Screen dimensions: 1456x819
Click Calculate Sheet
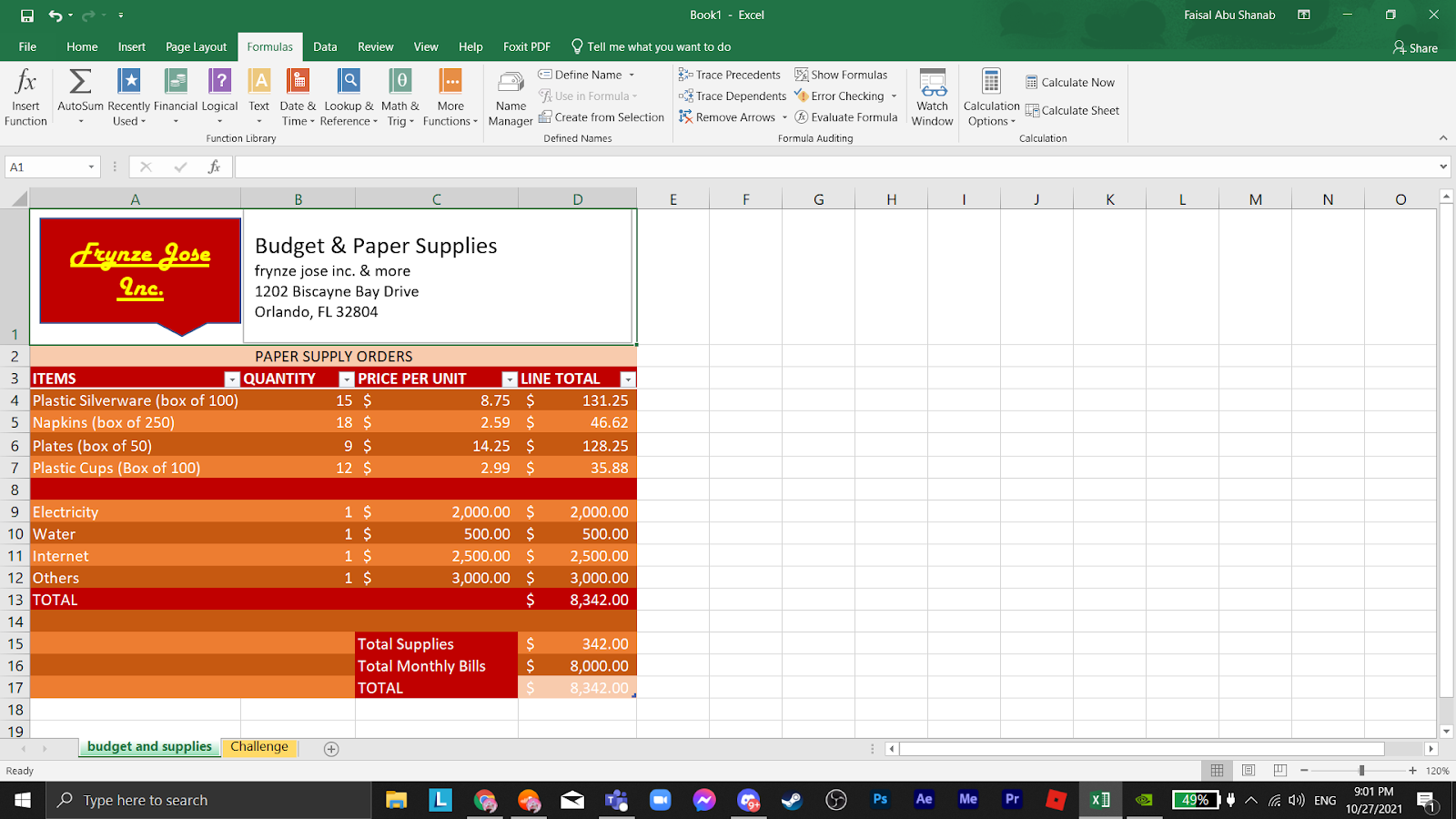click(x=1073, y=110)
